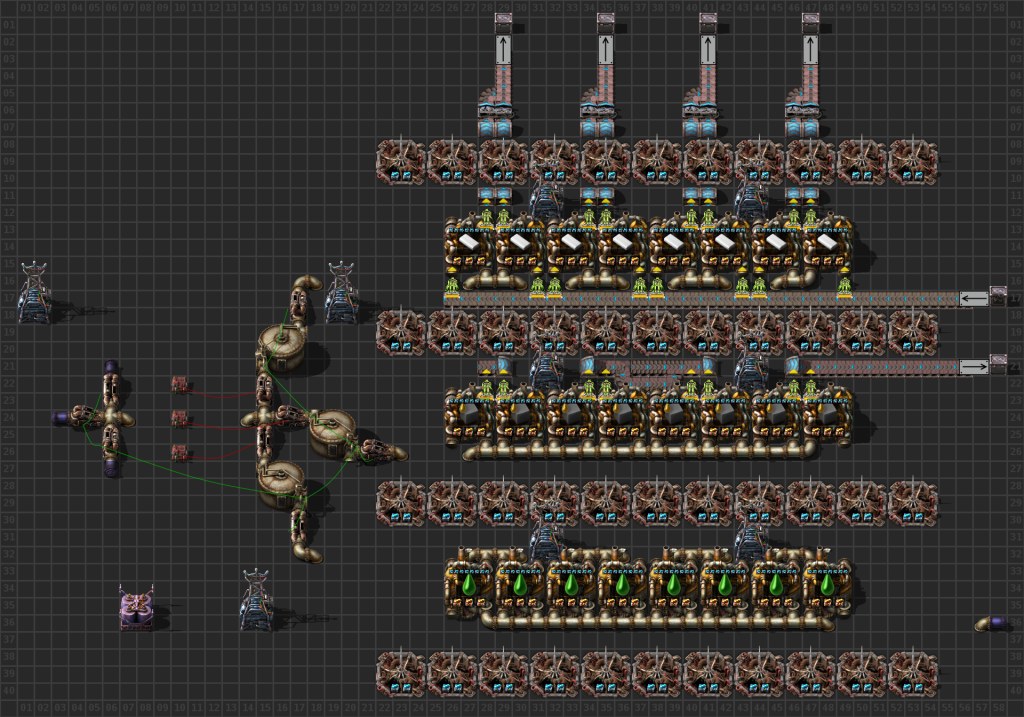
Task: Open the third plastic bar chemical plant
Action: pyautogui.click(x=571, y=246)
